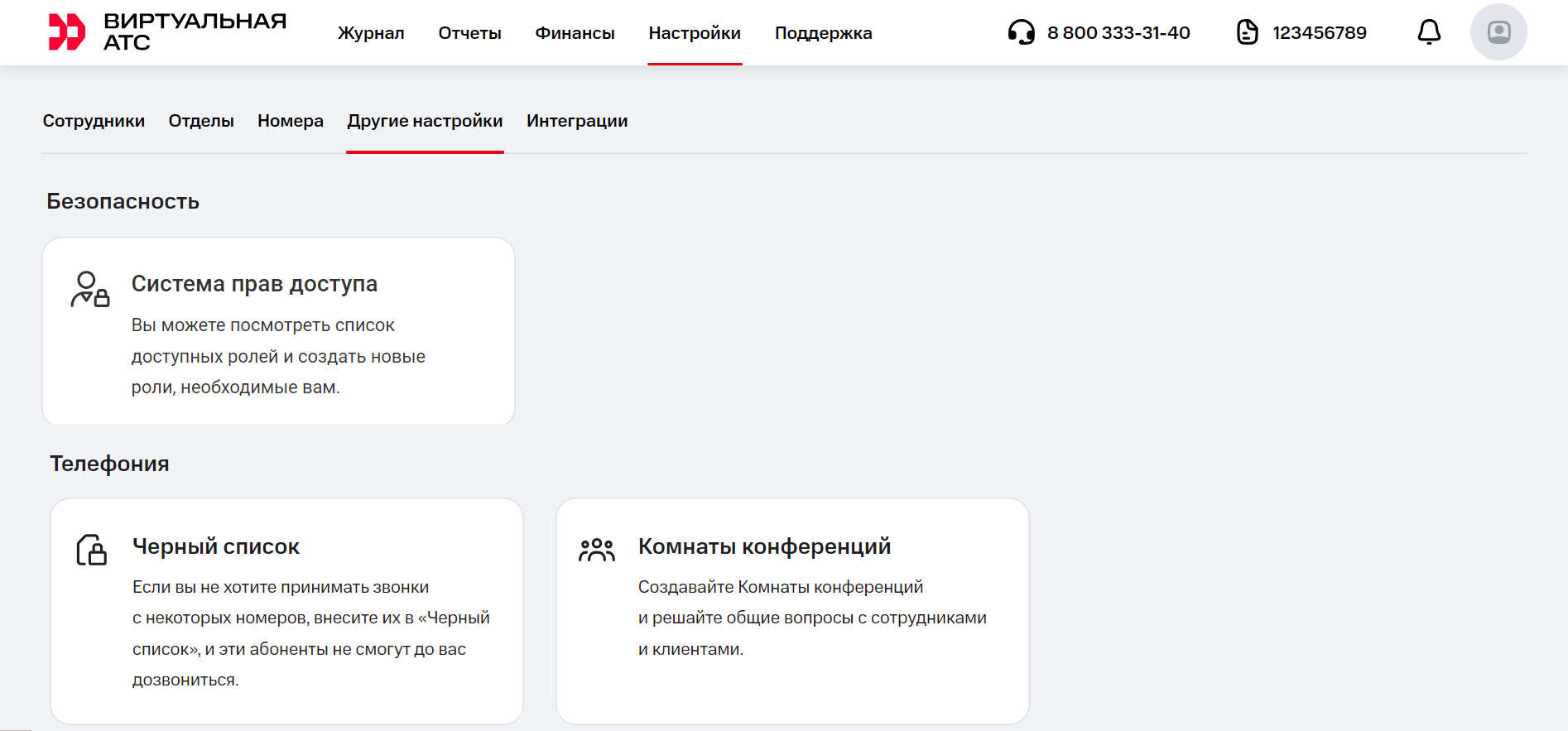Screen dimensions: 1568x731
Task: Click the blacklist lock icon
Action: pos(91,550)
